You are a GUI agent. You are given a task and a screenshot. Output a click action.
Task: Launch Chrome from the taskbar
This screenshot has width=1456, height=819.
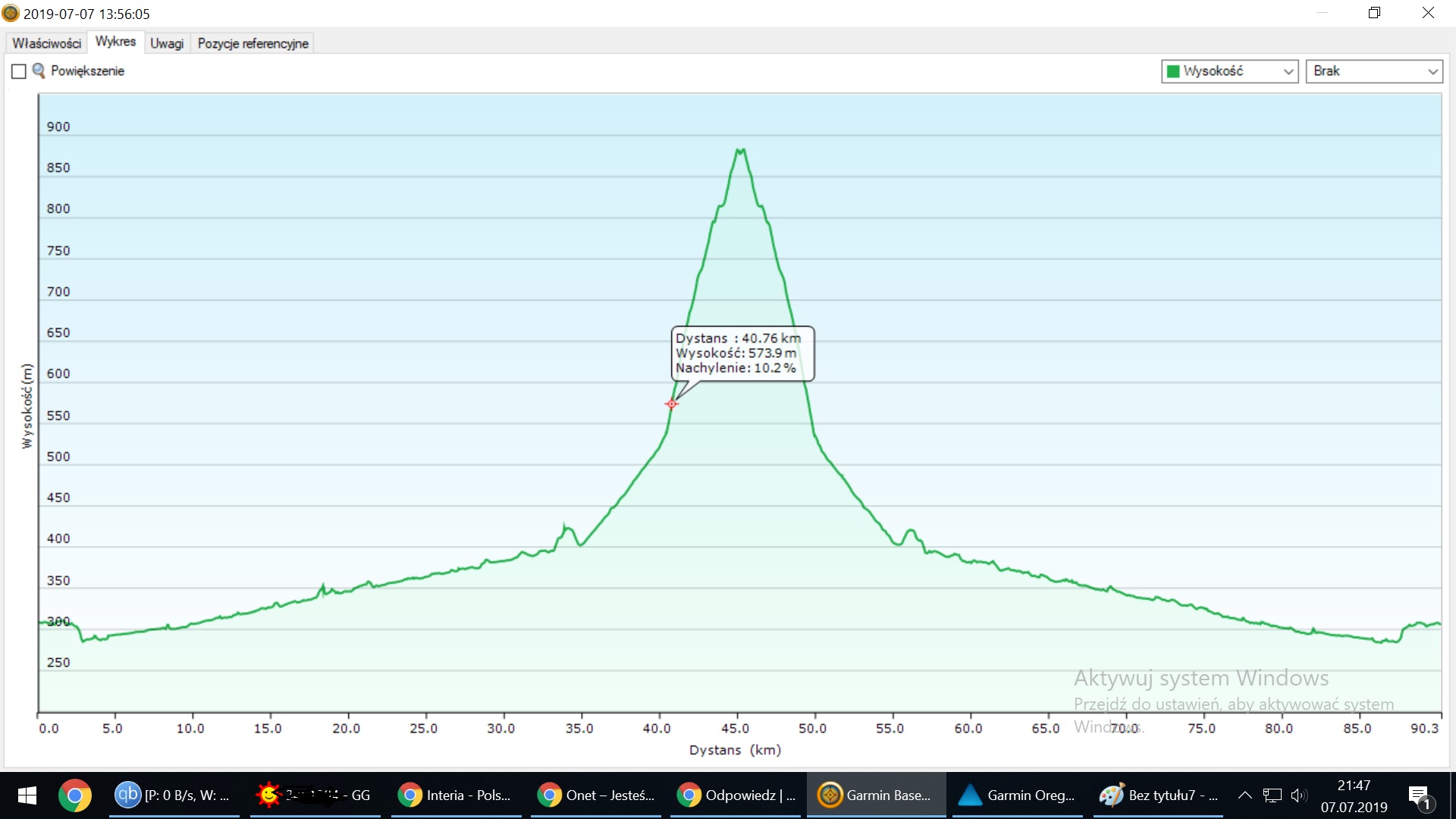coord(74,795)
